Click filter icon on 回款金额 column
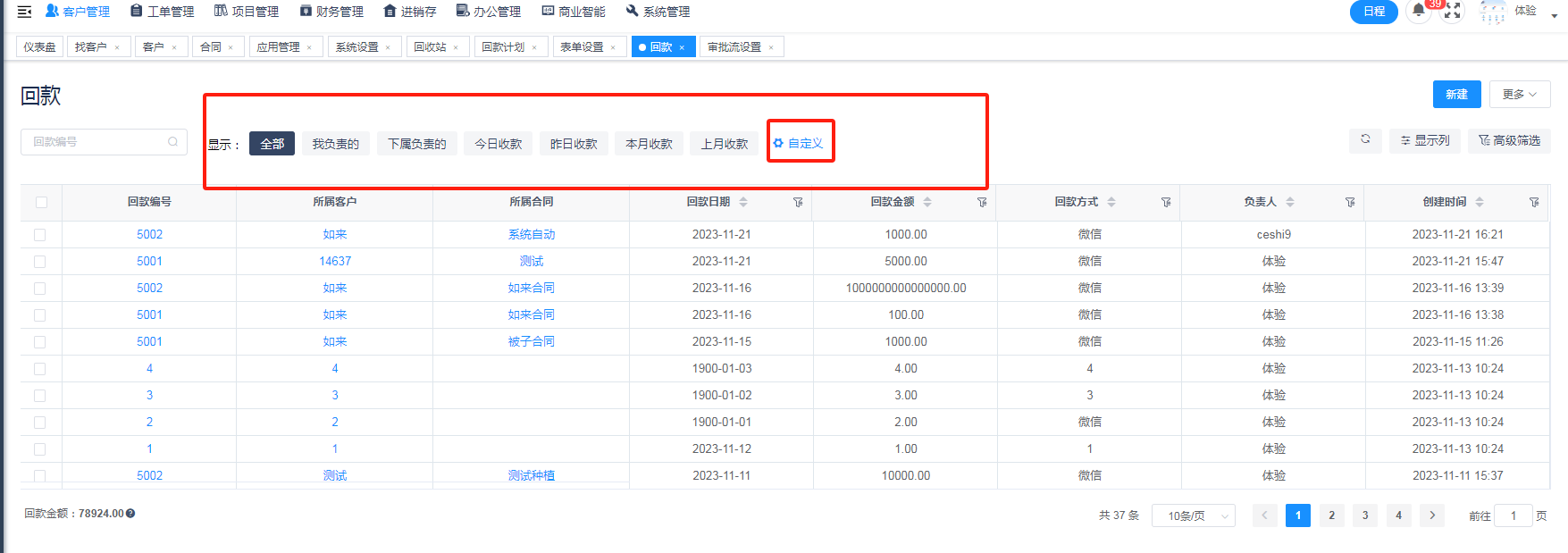The height and width of the screenshot is (553, 1568). coord(982,203)
